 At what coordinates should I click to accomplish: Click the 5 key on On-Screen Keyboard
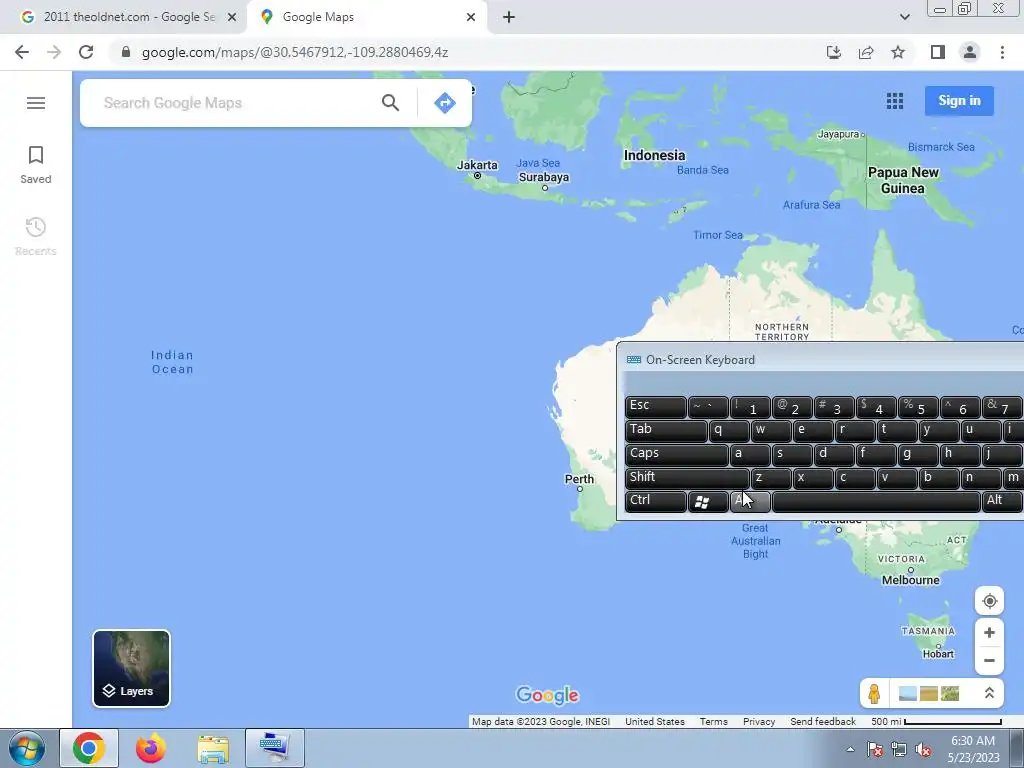(x=918, y=407)
